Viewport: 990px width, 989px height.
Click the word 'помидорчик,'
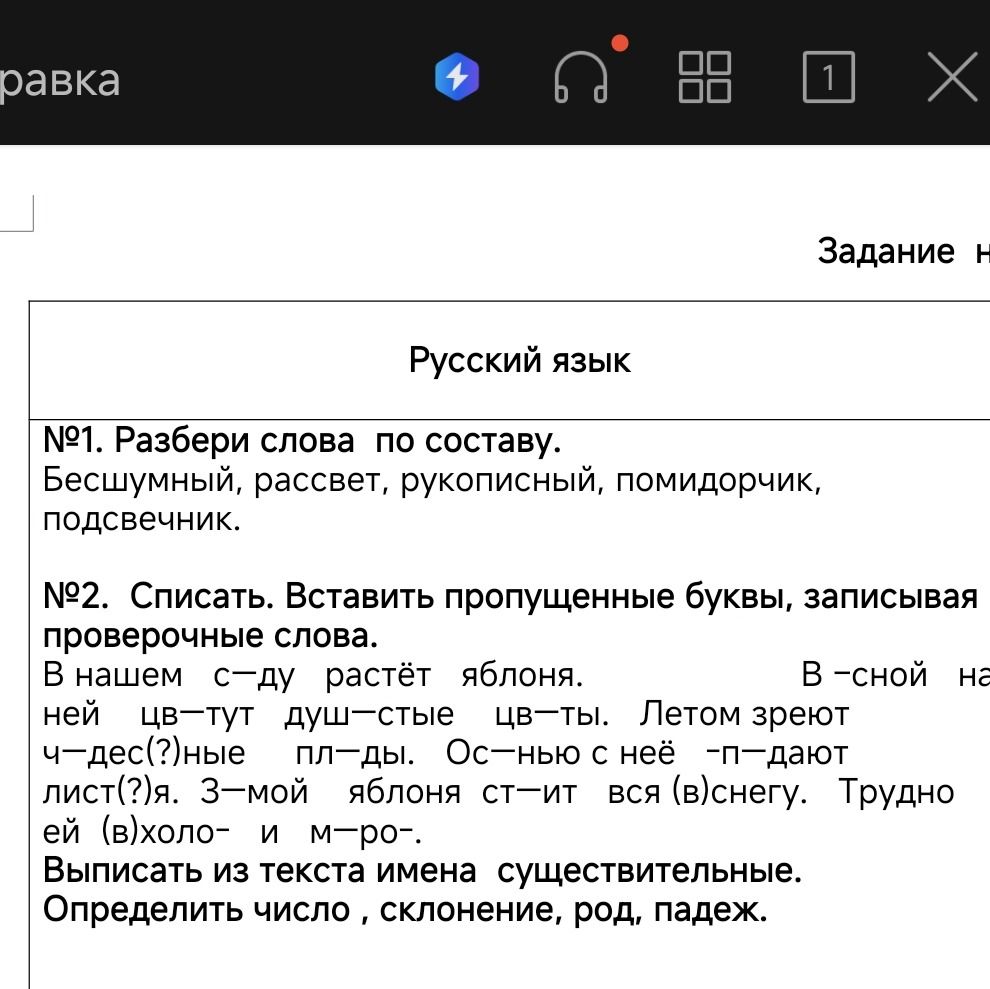719,480
